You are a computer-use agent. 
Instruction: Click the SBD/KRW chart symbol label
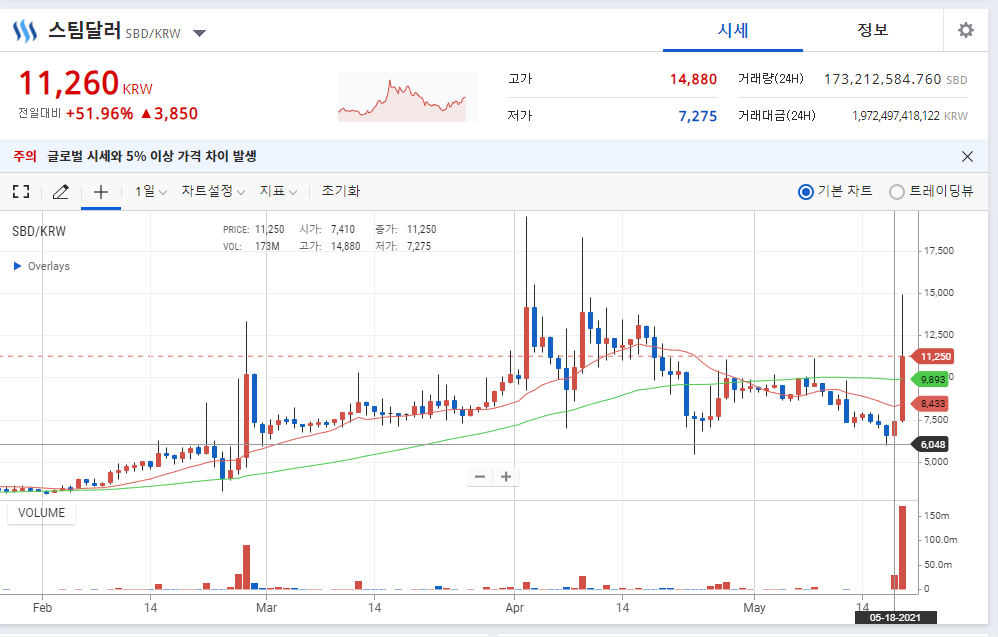[39, 231]
